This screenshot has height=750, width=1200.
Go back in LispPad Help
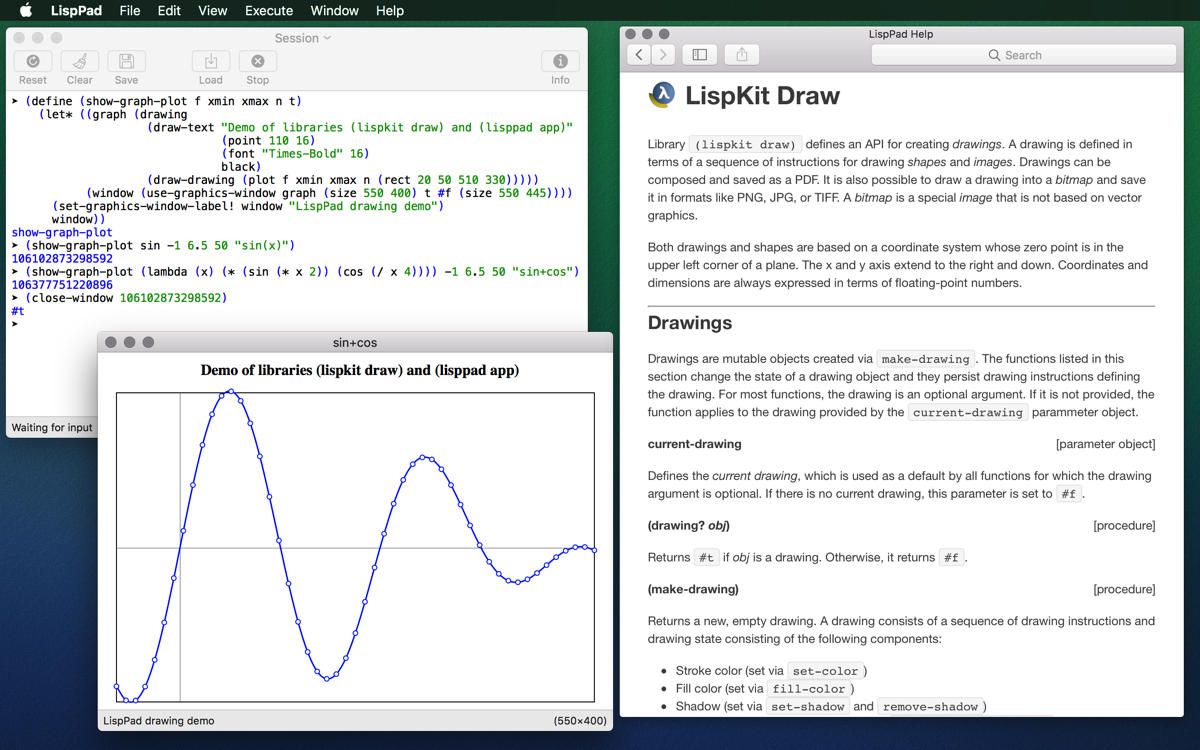(639, 55)
